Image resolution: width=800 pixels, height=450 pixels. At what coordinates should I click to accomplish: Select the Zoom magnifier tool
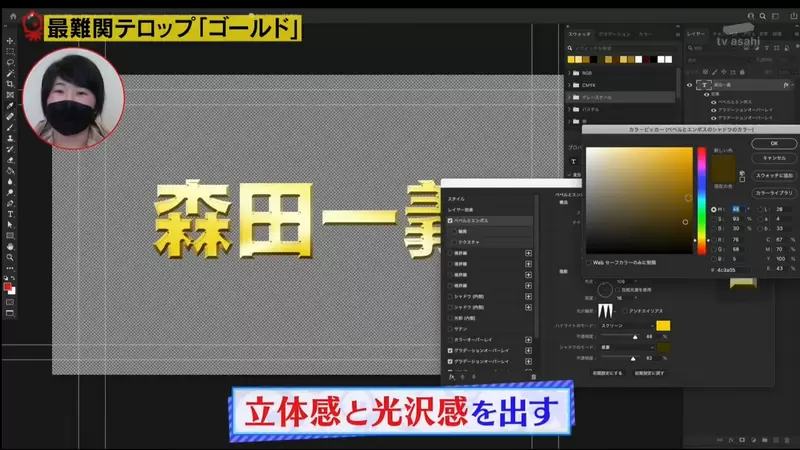coord(10,257)
